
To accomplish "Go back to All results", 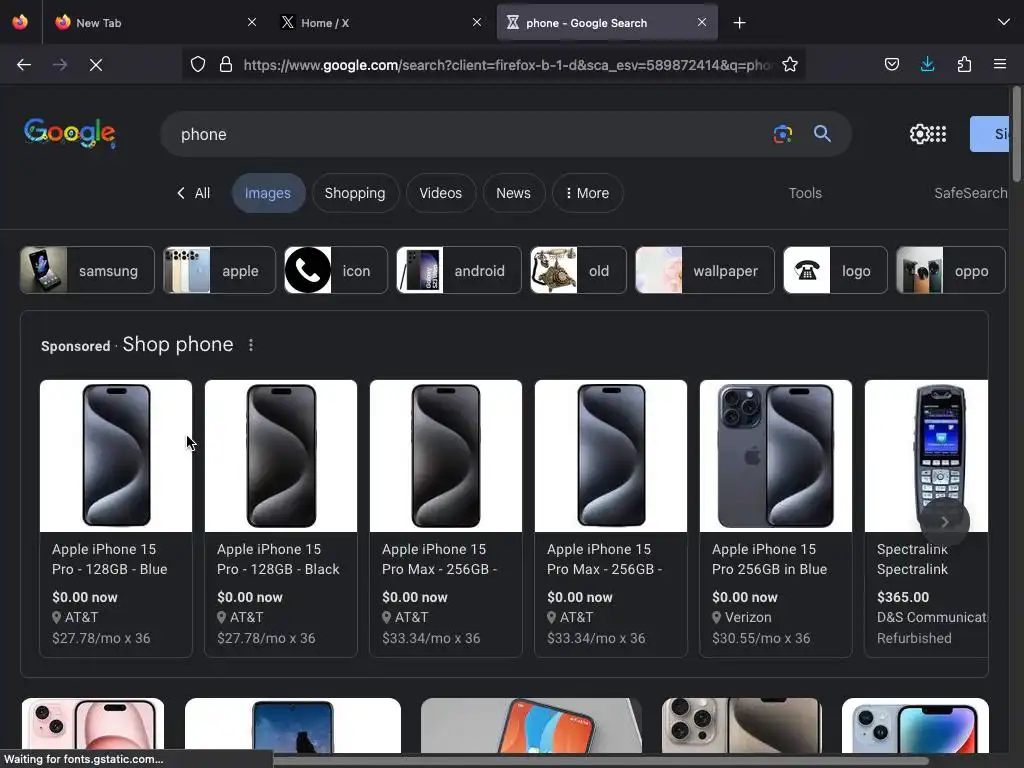I will coord(193,193).
